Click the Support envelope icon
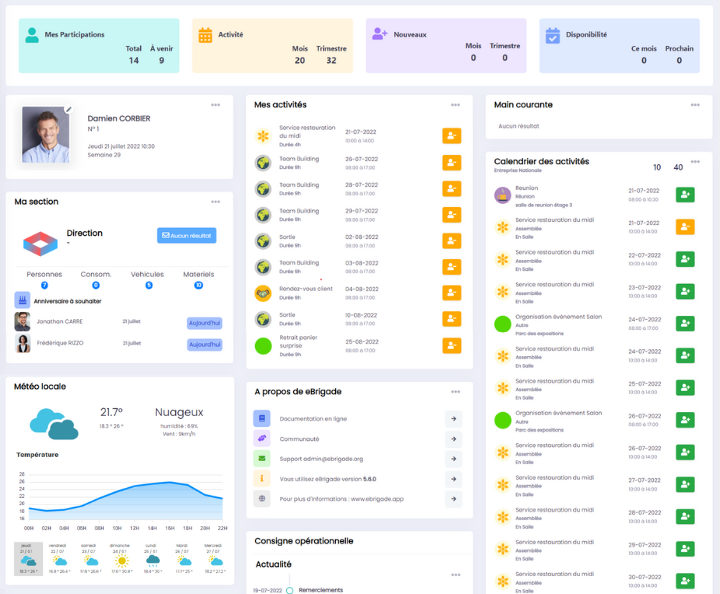This screenshot has width=720, height=594. click(x=262, y=459)
